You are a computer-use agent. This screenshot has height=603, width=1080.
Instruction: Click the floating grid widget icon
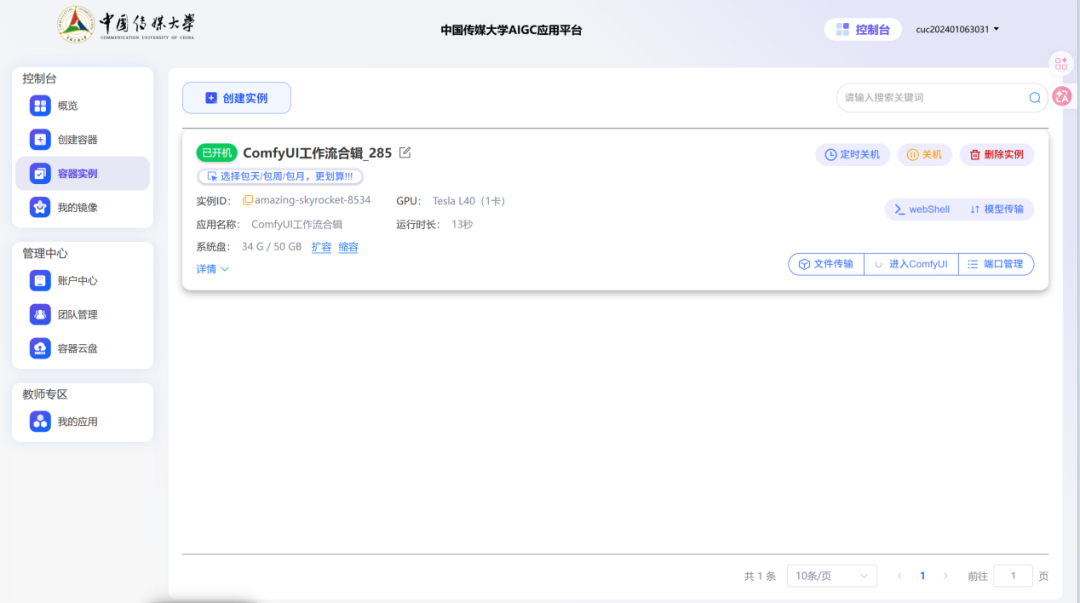tap(1061, 63)
